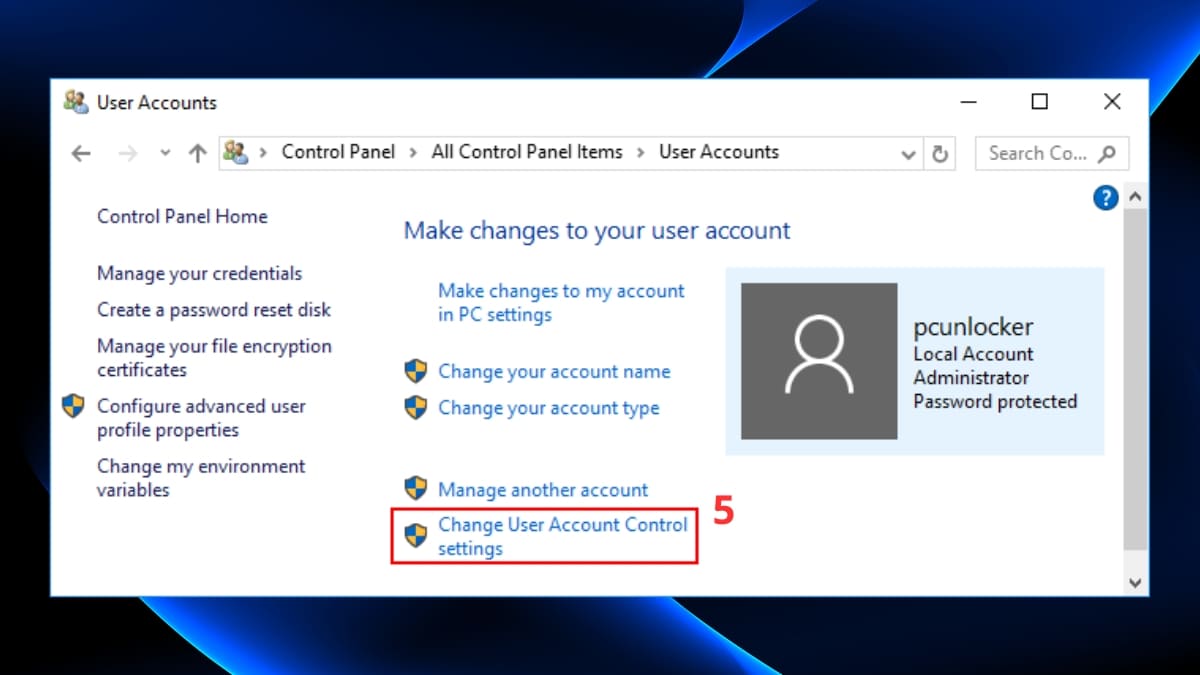Image resolution: width=1200 pixels, height=675 pixels.
Task: Select Control Panel Home in sidebar
Action: coord(182,216)
